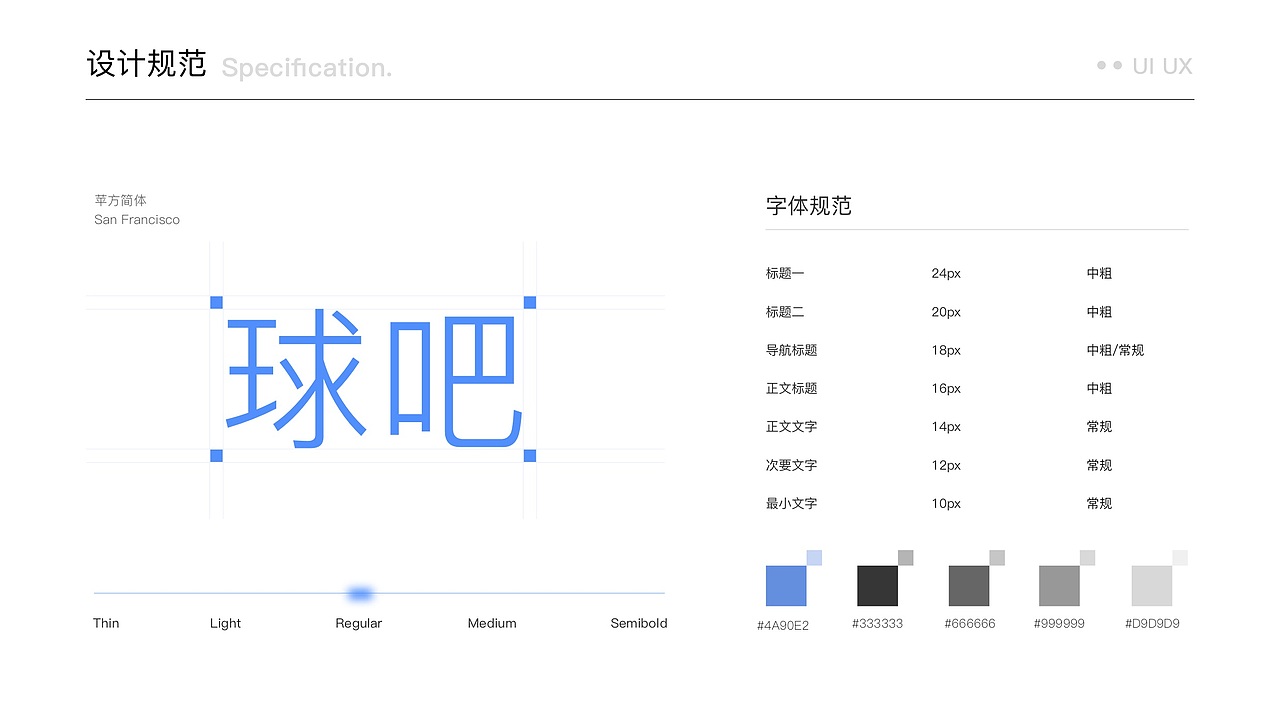The height and width of the screenshot is (720, 1280).
Task: Click the small tint square above #333333
Action: 906,558
